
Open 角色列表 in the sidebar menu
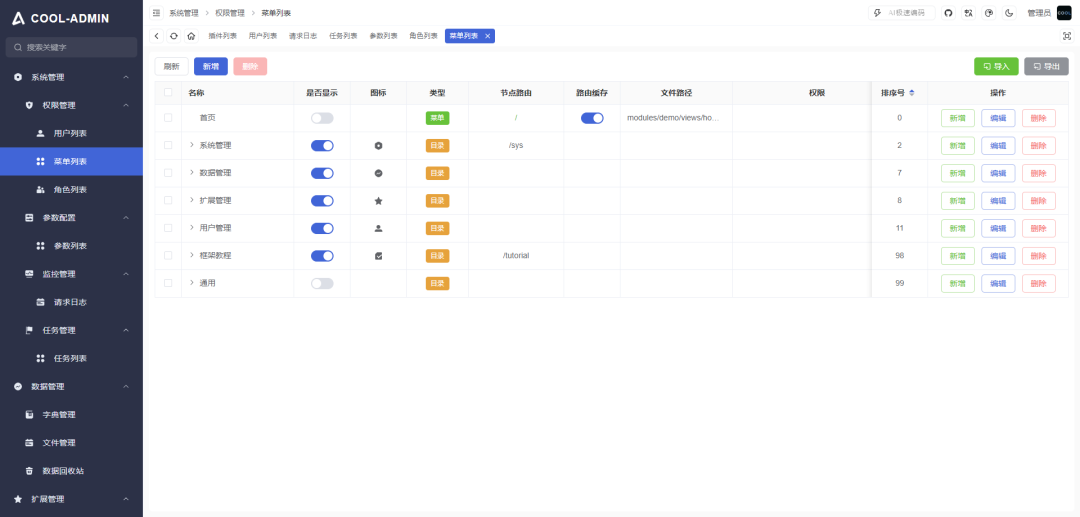70,190
